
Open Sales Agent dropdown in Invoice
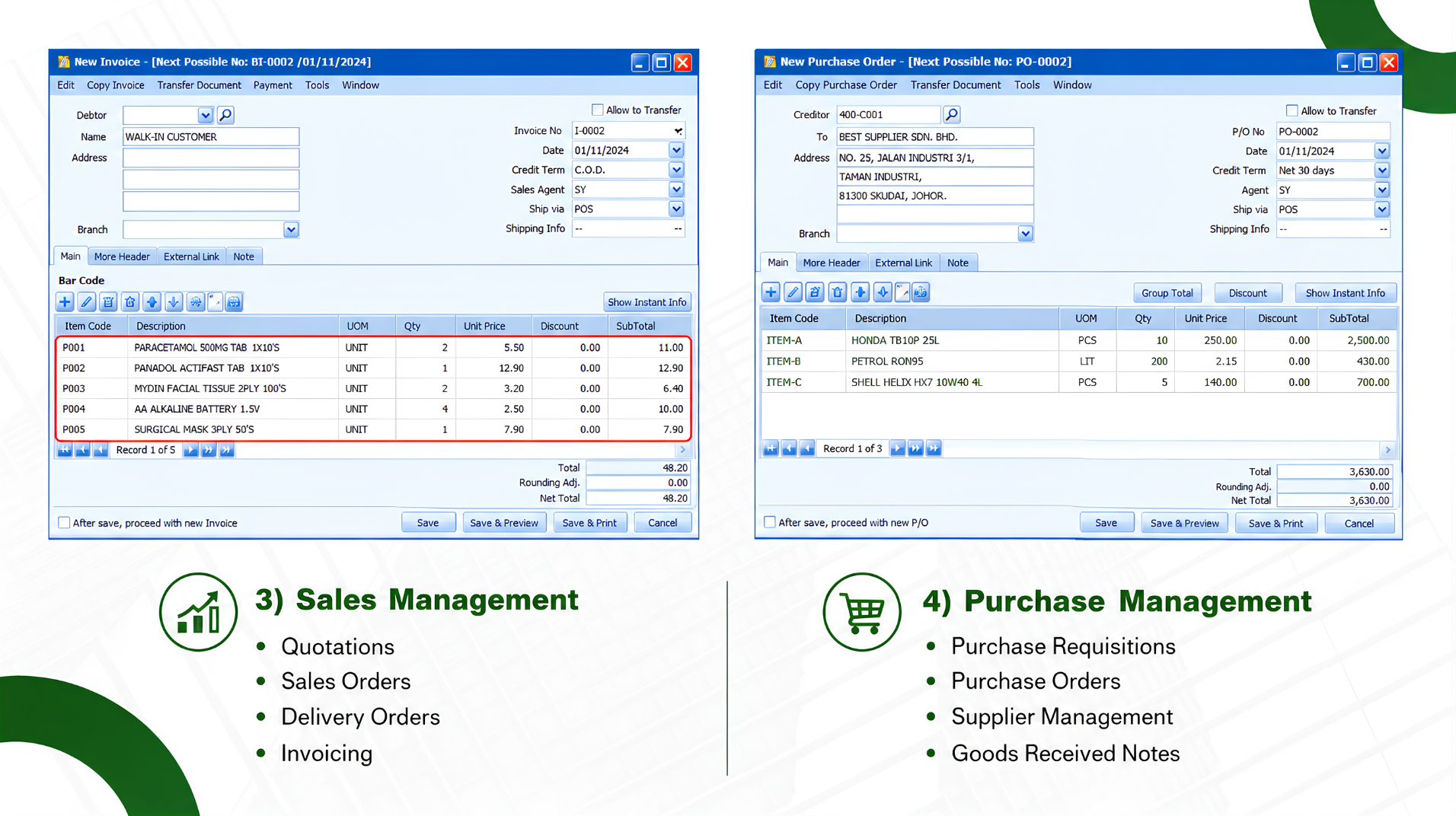[x=676, y=190]
